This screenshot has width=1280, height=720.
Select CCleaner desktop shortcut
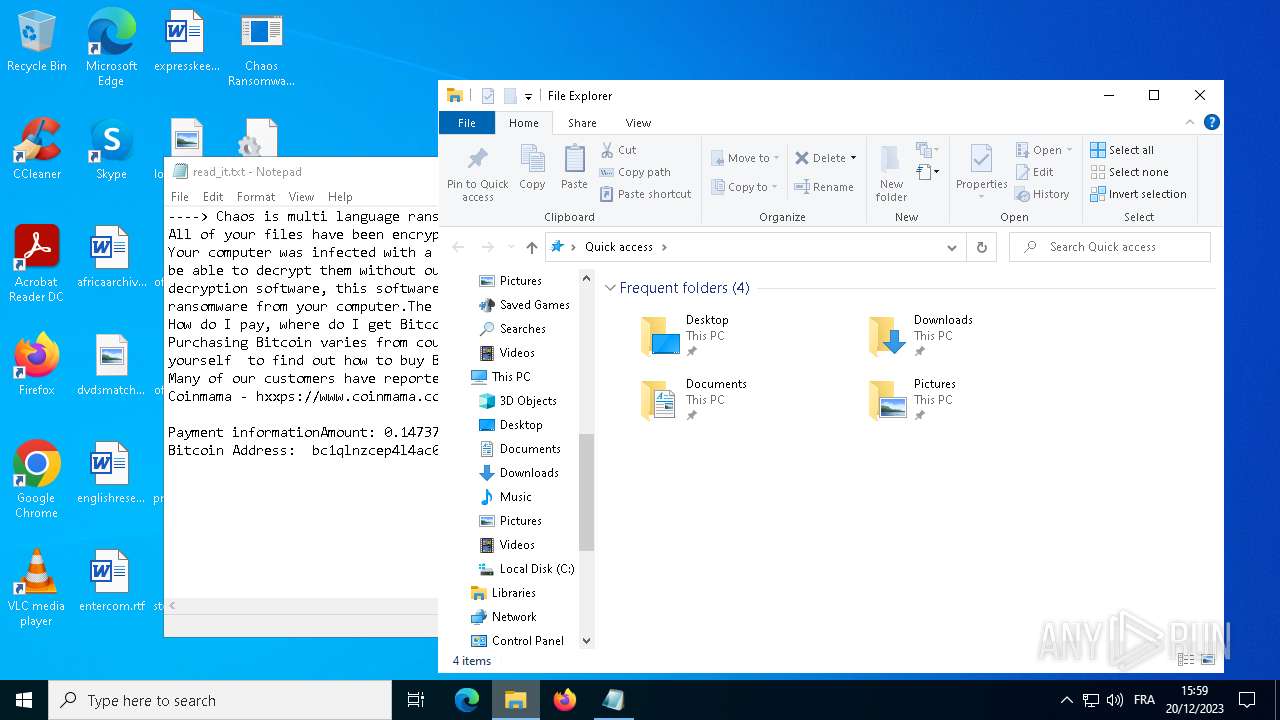tap(37, 150)
